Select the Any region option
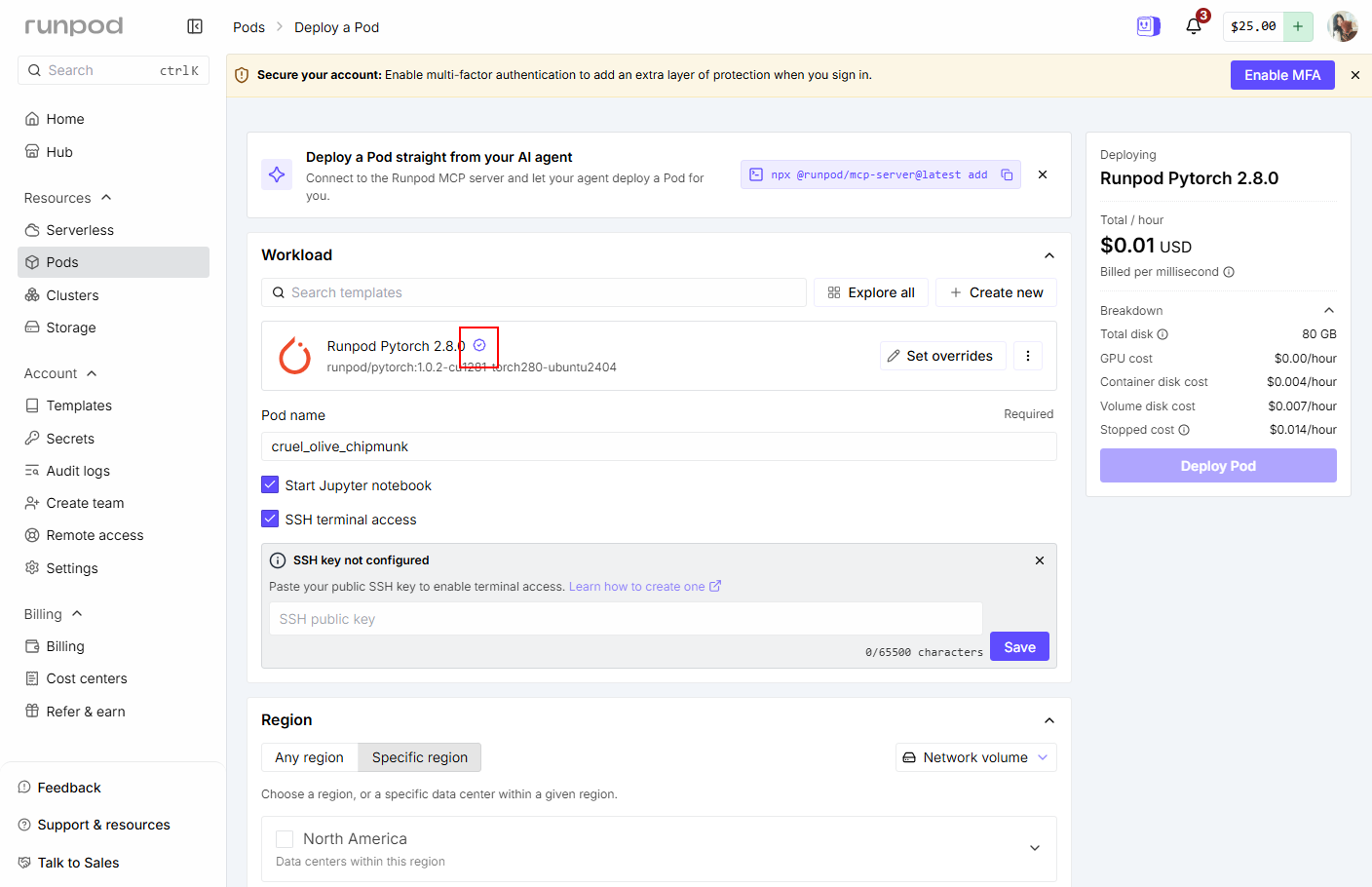The image size is (1372, 887). pyautogui.click(x=310, y=757)
